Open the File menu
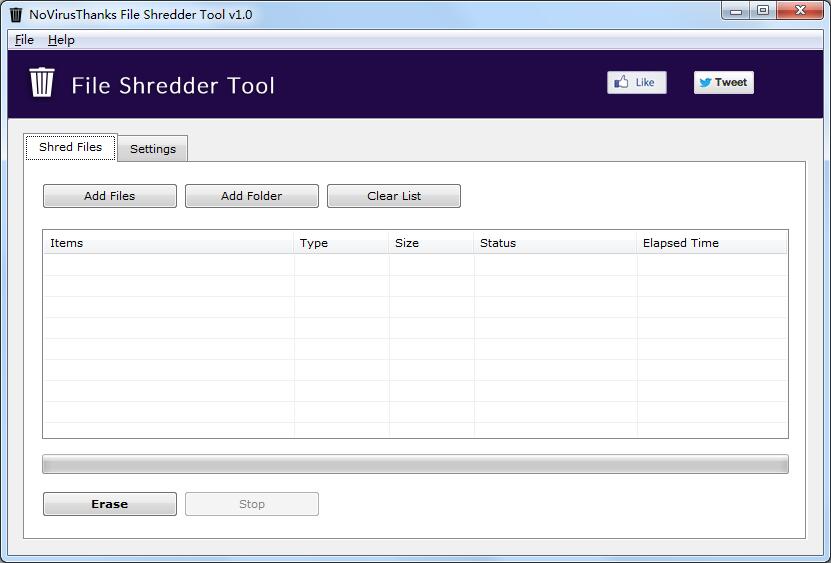 [24, 40]
